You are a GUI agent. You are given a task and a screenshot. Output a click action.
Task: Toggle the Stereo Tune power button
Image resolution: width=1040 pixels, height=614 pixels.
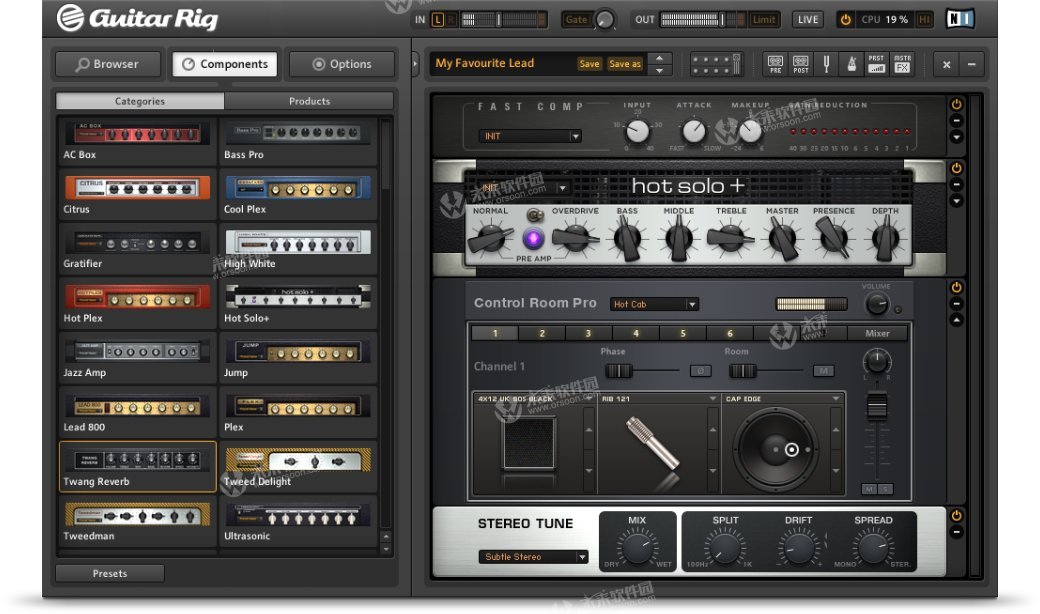tap(956, 515)
